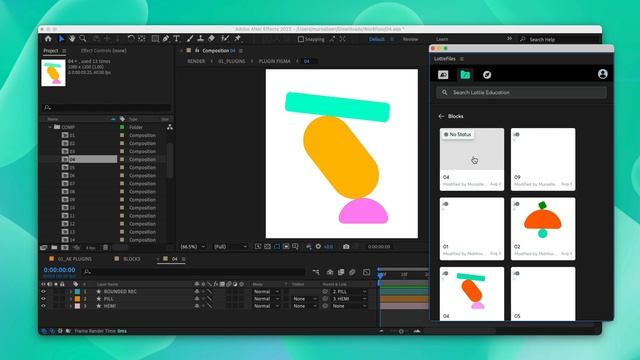Hide the PILL layer eye
The image size is (640, 360).
pyautogui.click(x=43, y=299)
